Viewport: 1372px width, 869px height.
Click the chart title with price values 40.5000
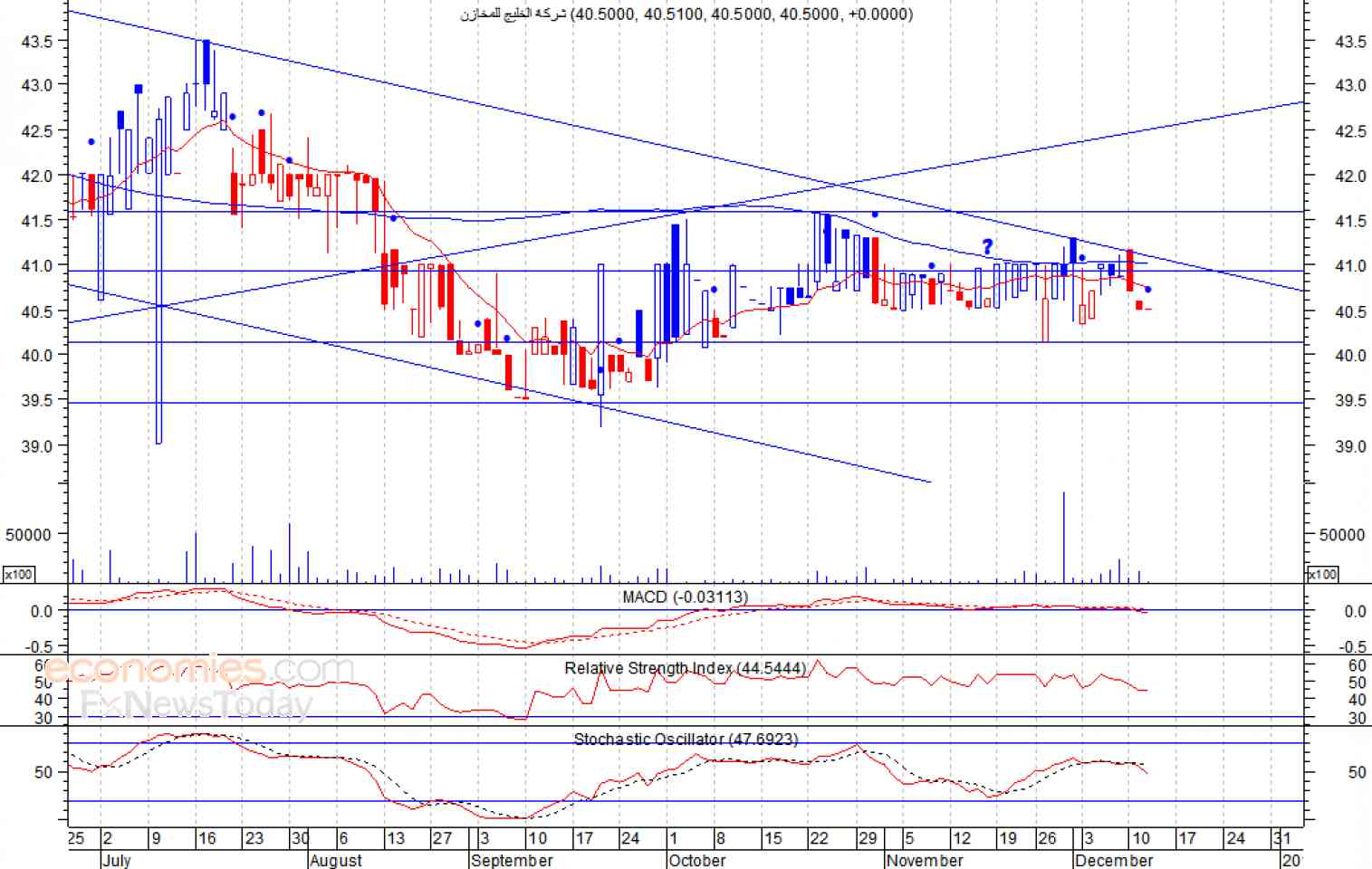click(686, 14)
